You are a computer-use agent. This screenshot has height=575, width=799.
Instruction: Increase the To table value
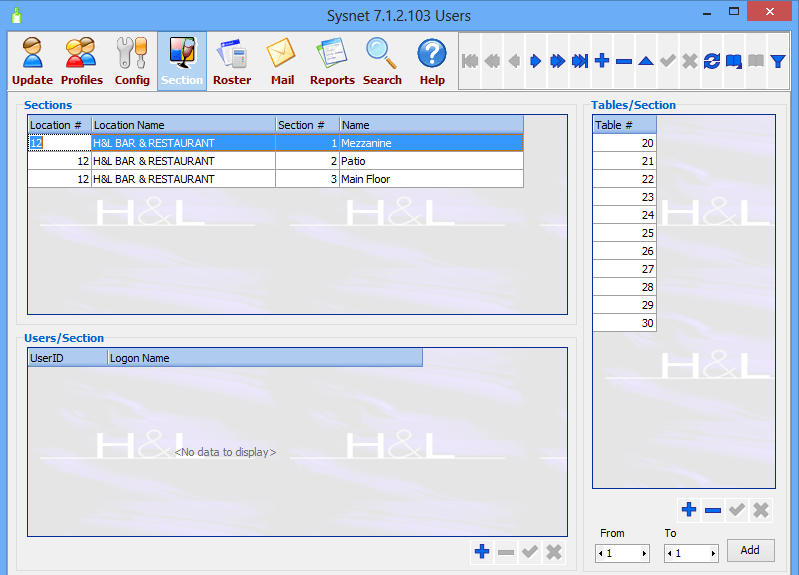pyautogui.click(x=713, y=553)
